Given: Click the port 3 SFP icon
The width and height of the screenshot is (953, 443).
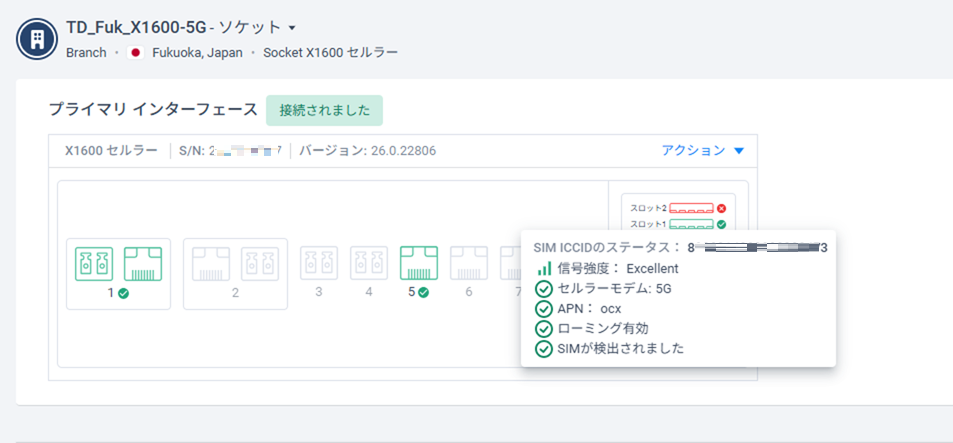Looking at the screenshot, I should pos(319,263).
